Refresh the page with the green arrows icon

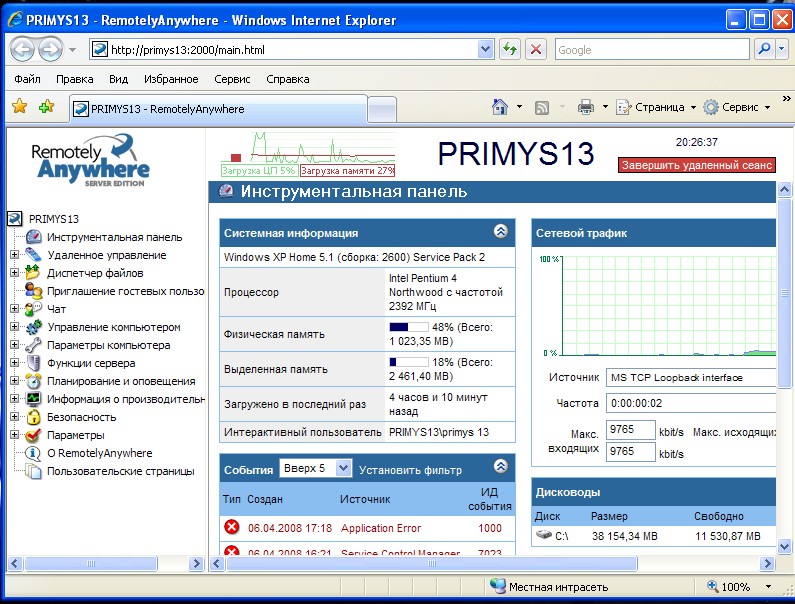pyautogui.click(x=510, y=50)
